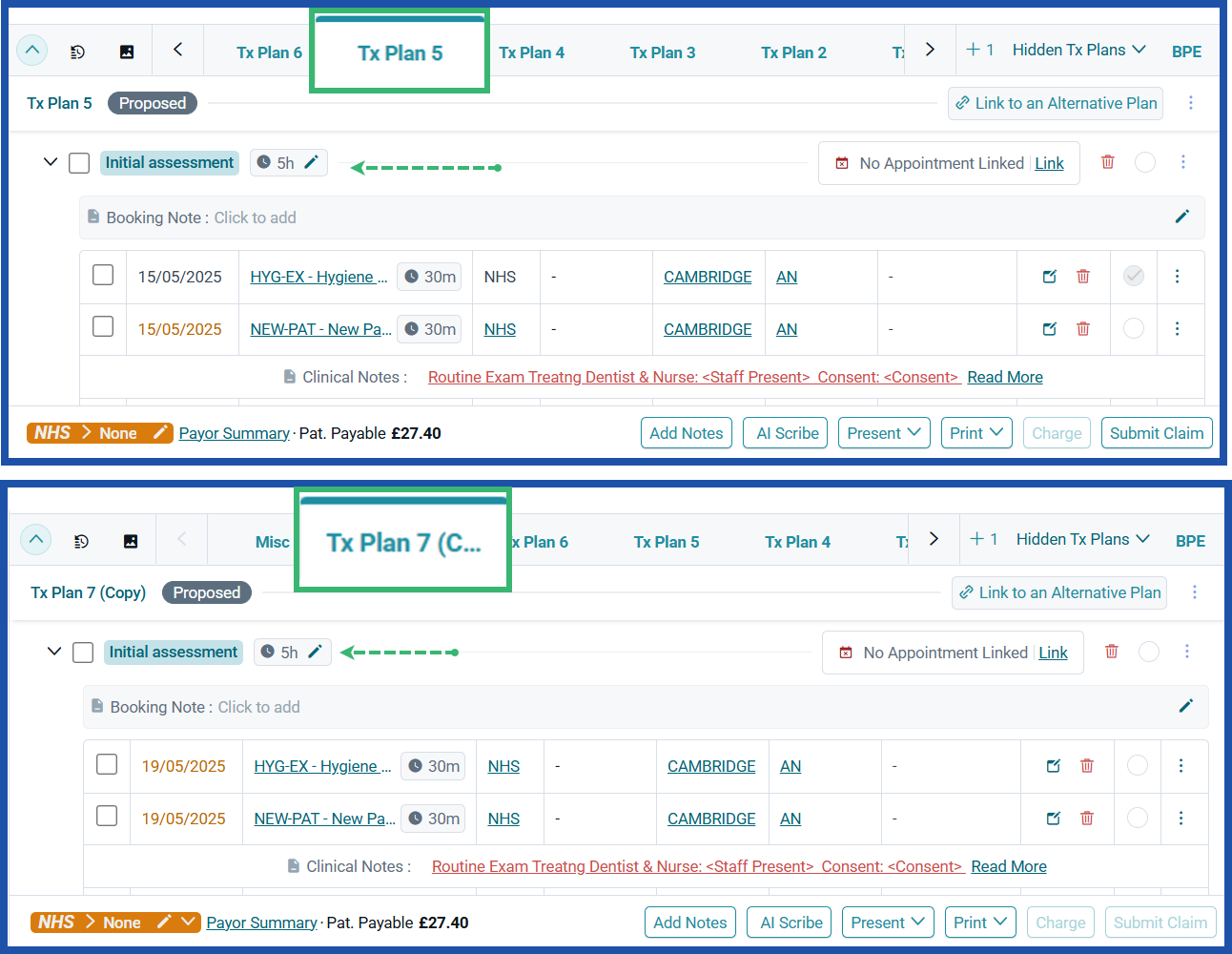Open the kebab menu on Tx Plan 5 header

pos(1191,102)
